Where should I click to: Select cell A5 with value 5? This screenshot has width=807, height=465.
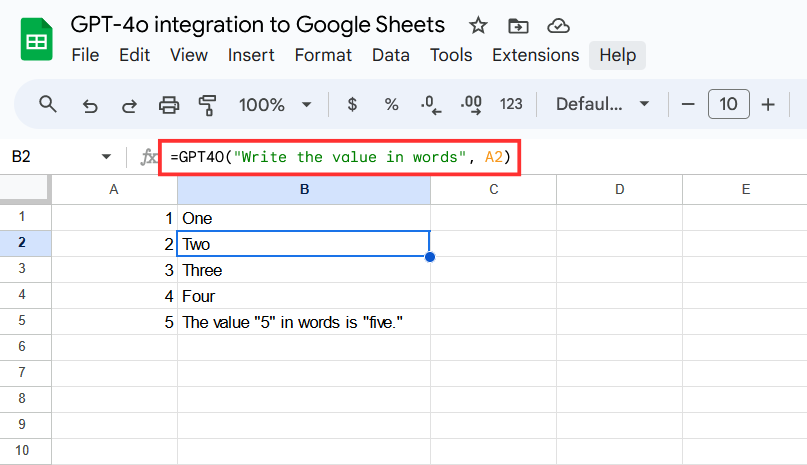click(114, 322)
